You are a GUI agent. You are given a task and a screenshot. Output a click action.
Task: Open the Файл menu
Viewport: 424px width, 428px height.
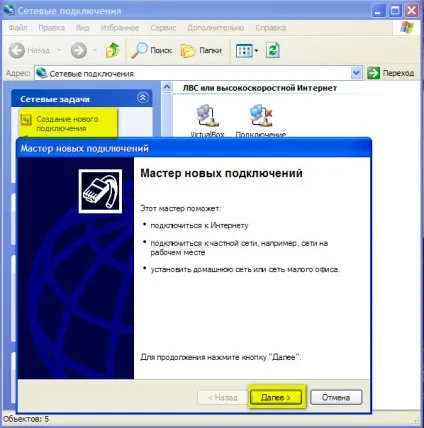click(x=18, y=28)
